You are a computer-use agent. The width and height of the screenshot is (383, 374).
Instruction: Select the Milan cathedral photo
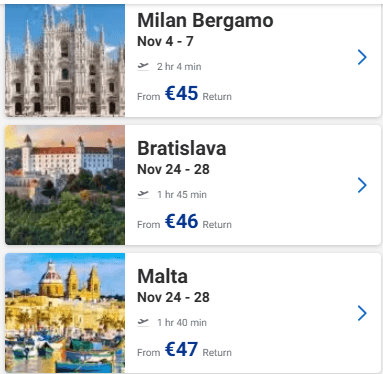point(65,60)
